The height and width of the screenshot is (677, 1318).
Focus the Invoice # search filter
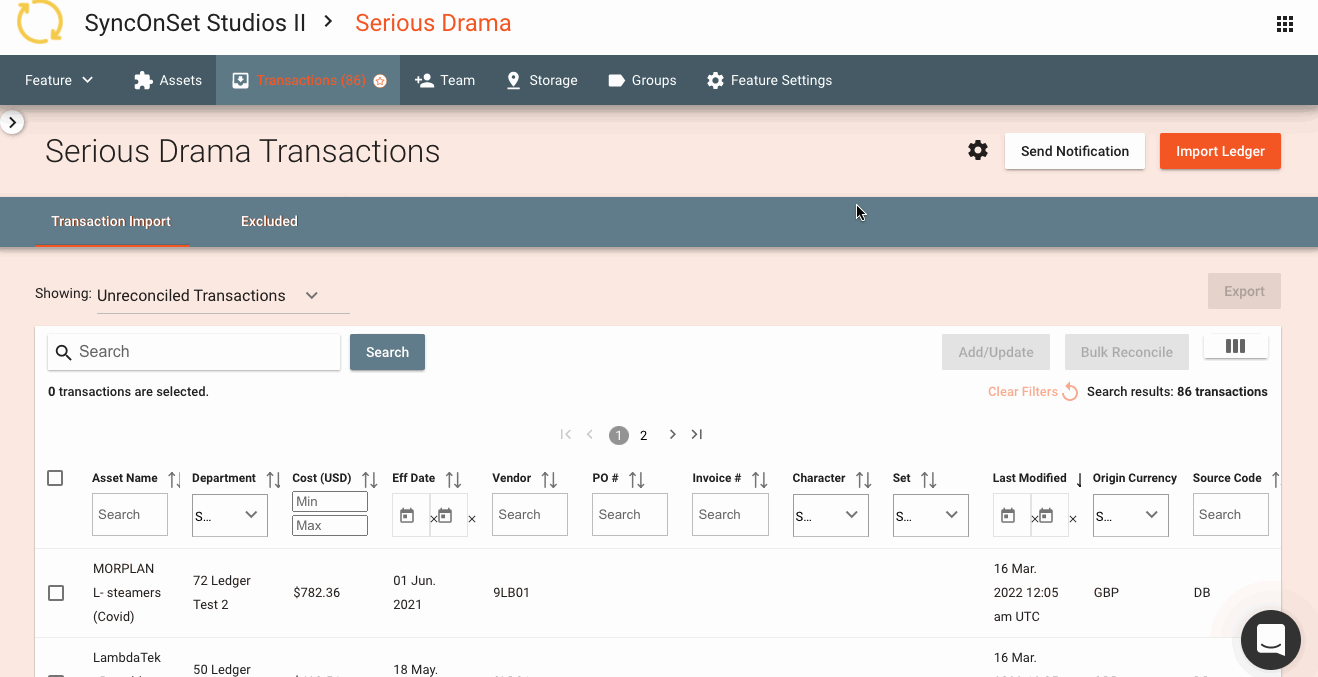(730, 515)
